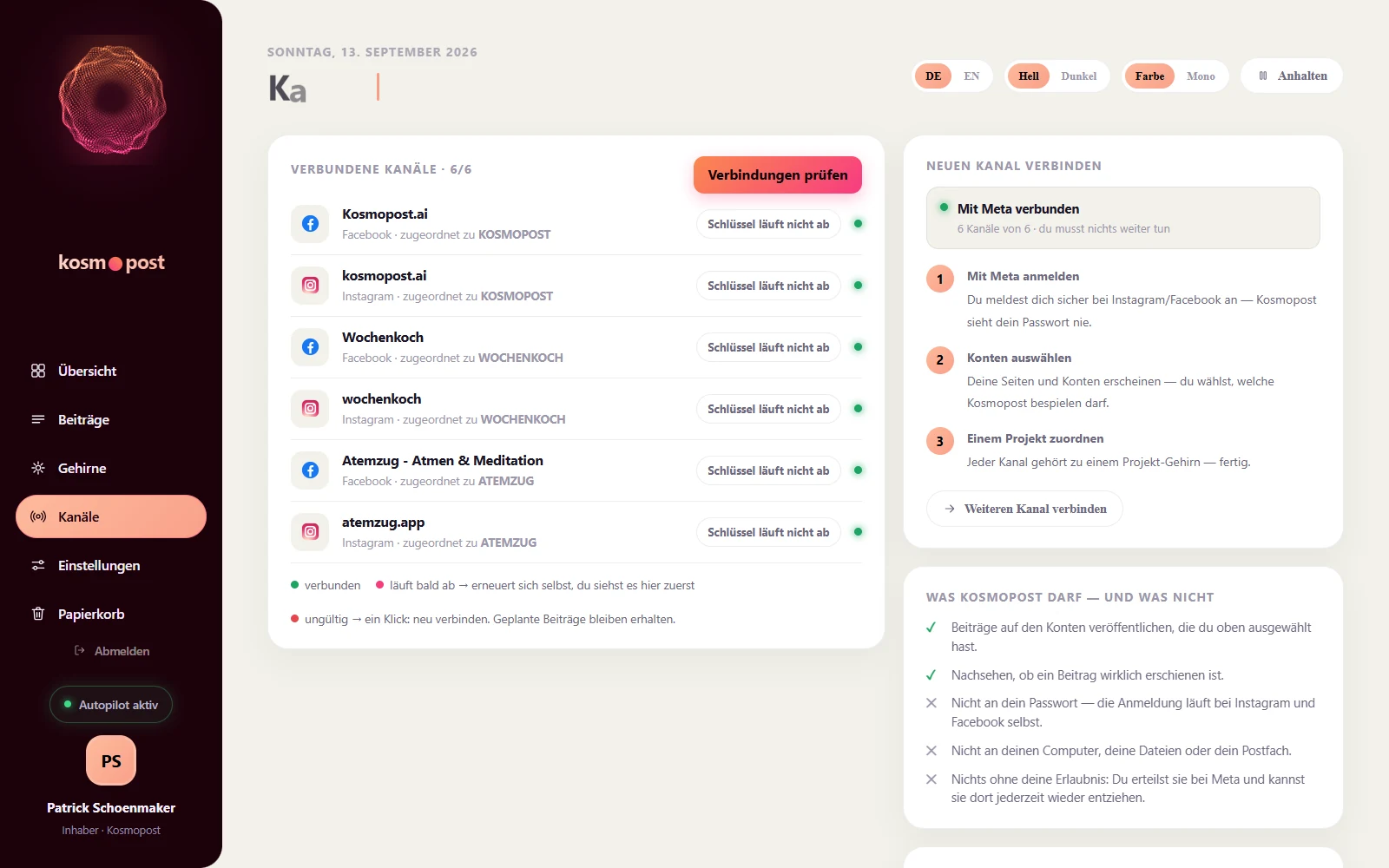Click step number 2 Konten auswählen

tap(939, 360)
